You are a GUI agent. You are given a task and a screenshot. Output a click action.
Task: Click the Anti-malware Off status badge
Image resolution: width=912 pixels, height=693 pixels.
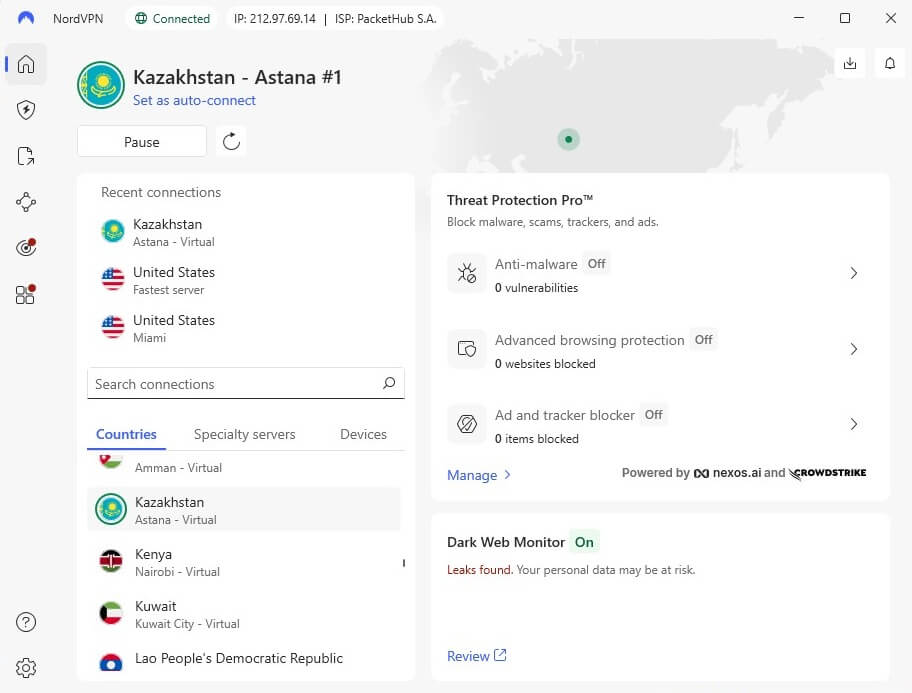tap(596, 264)
